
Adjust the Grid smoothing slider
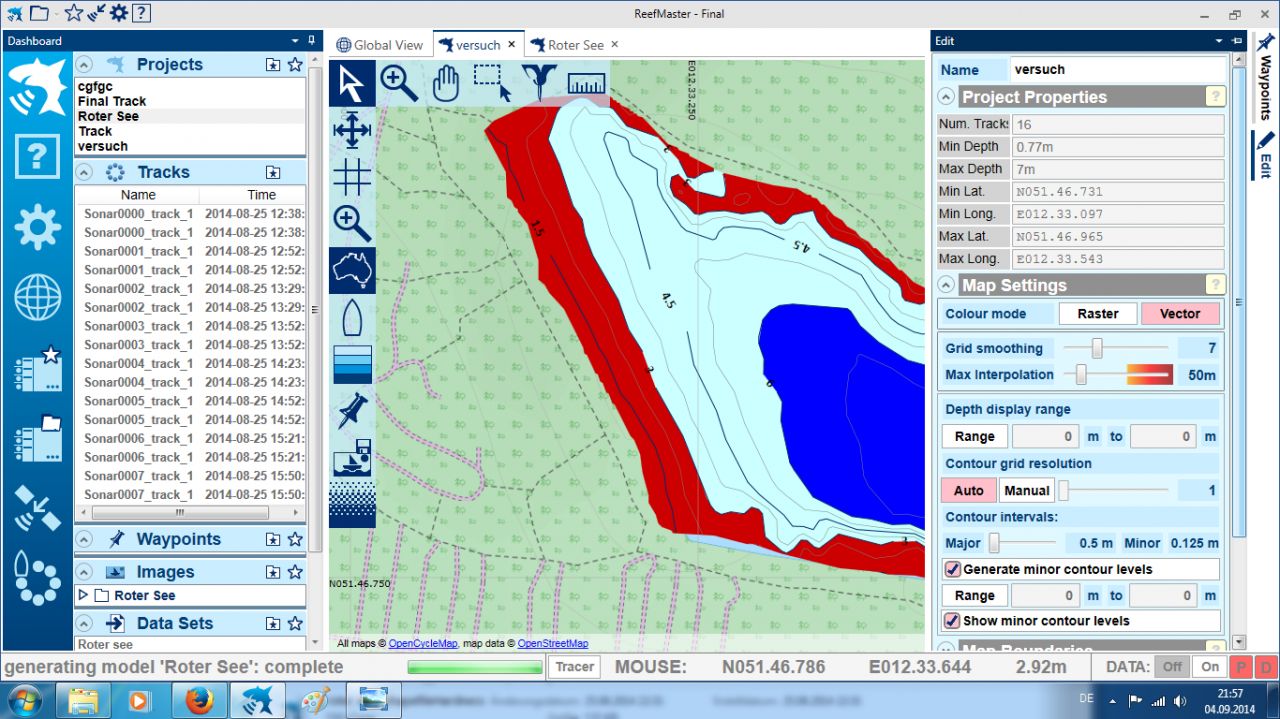coord(1097,348)
